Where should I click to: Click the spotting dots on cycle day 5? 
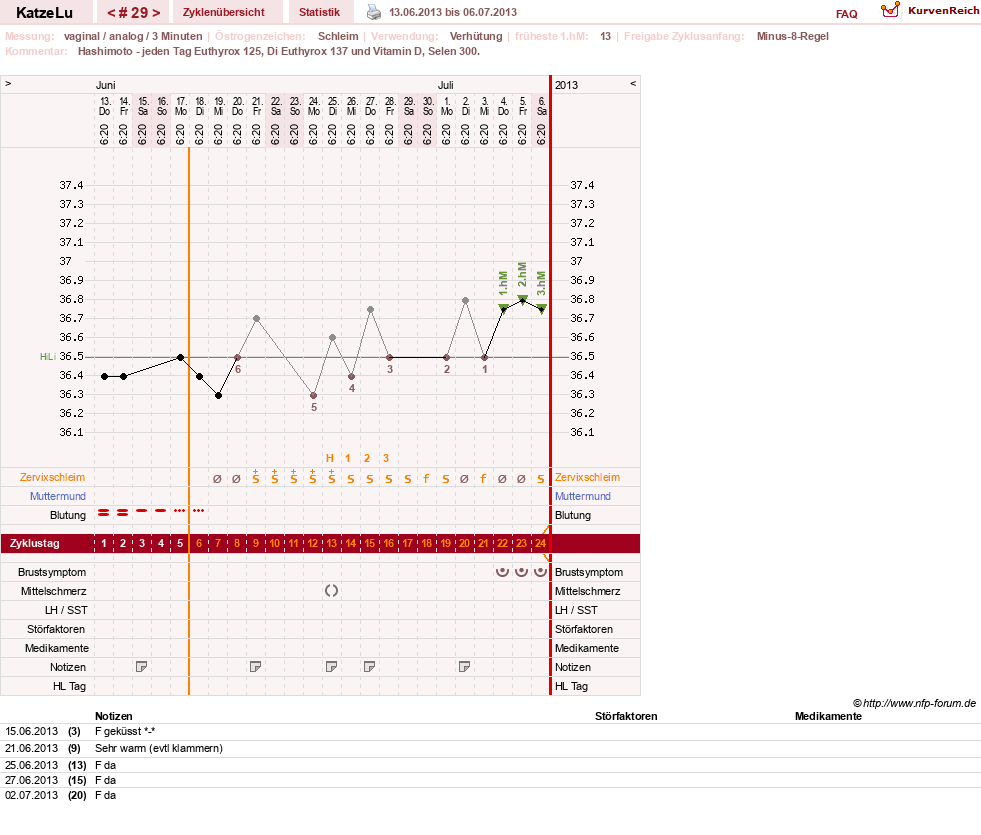(x=180, y=510)
